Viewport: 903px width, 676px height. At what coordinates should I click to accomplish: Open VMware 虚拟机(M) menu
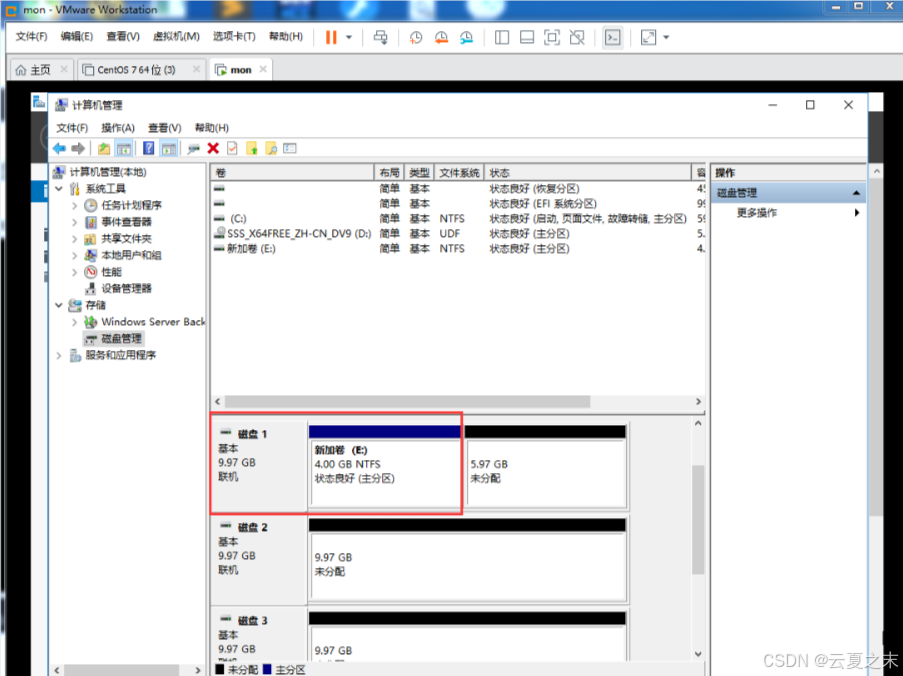click(176, 36)
